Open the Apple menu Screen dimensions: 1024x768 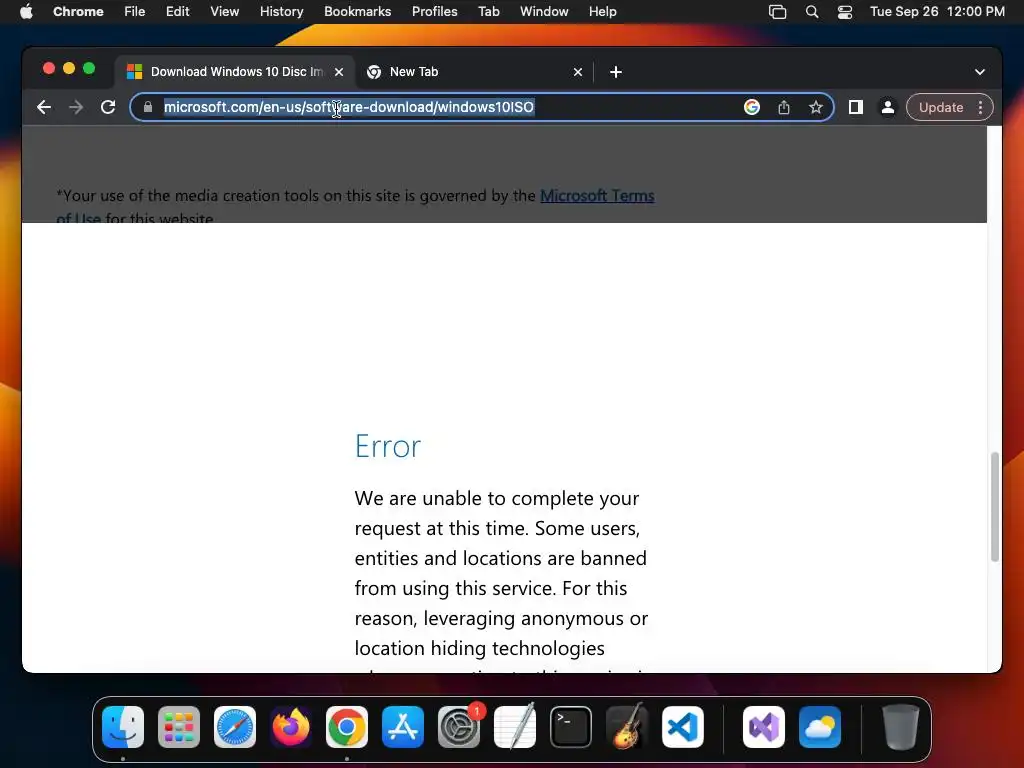[26, 12]
